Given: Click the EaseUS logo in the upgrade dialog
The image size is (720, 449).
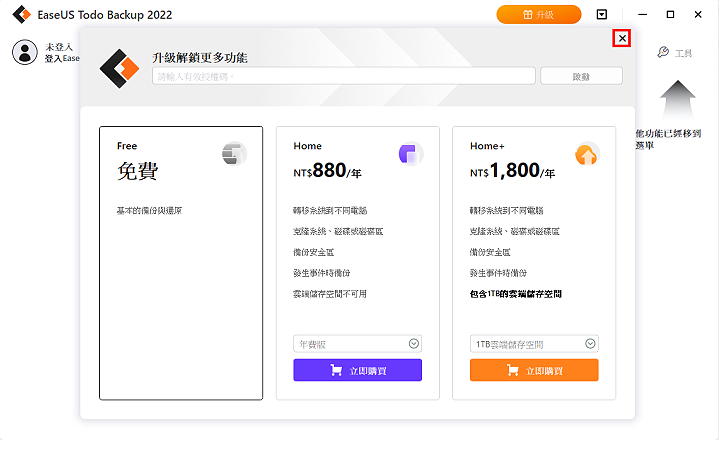Looking at the screenshot, I should point(119,68).
